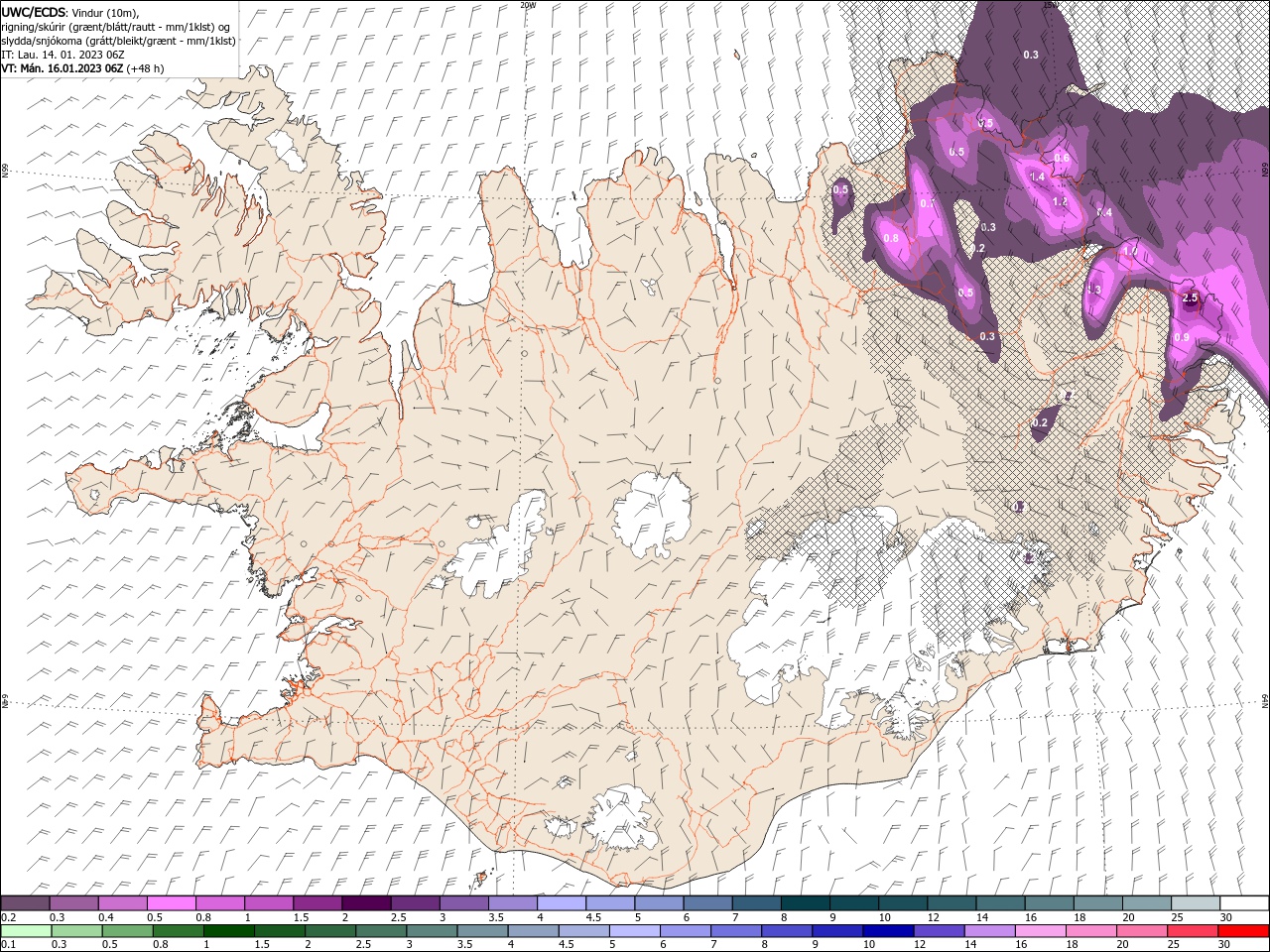1270x952 pixels.
Task: Click the 15W longitude label
Action: [1052, 5]
